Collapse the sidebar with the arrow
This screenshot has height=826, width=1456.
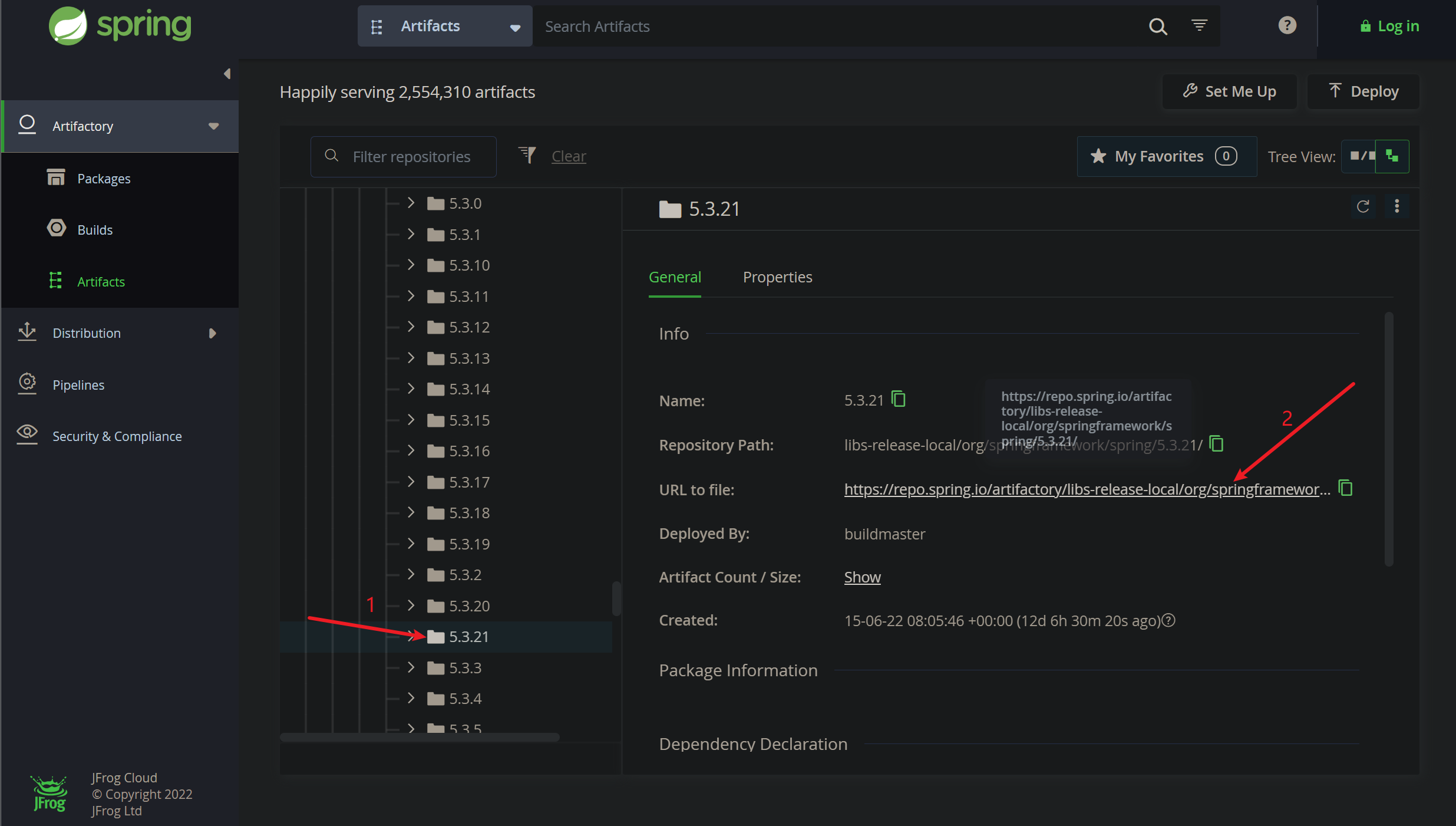click(227, 74)
